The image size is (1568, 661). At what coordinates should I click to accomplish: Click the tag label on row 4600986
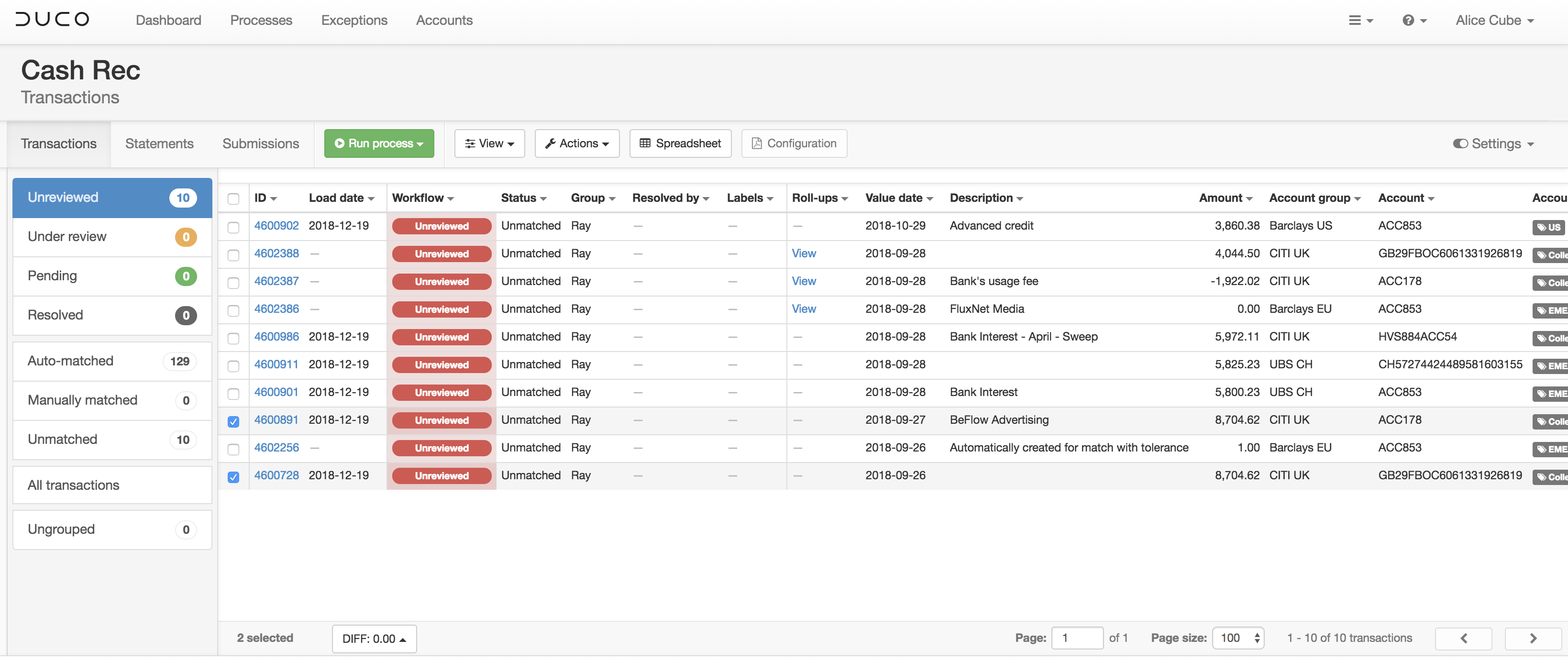[x=1550, y=339]
